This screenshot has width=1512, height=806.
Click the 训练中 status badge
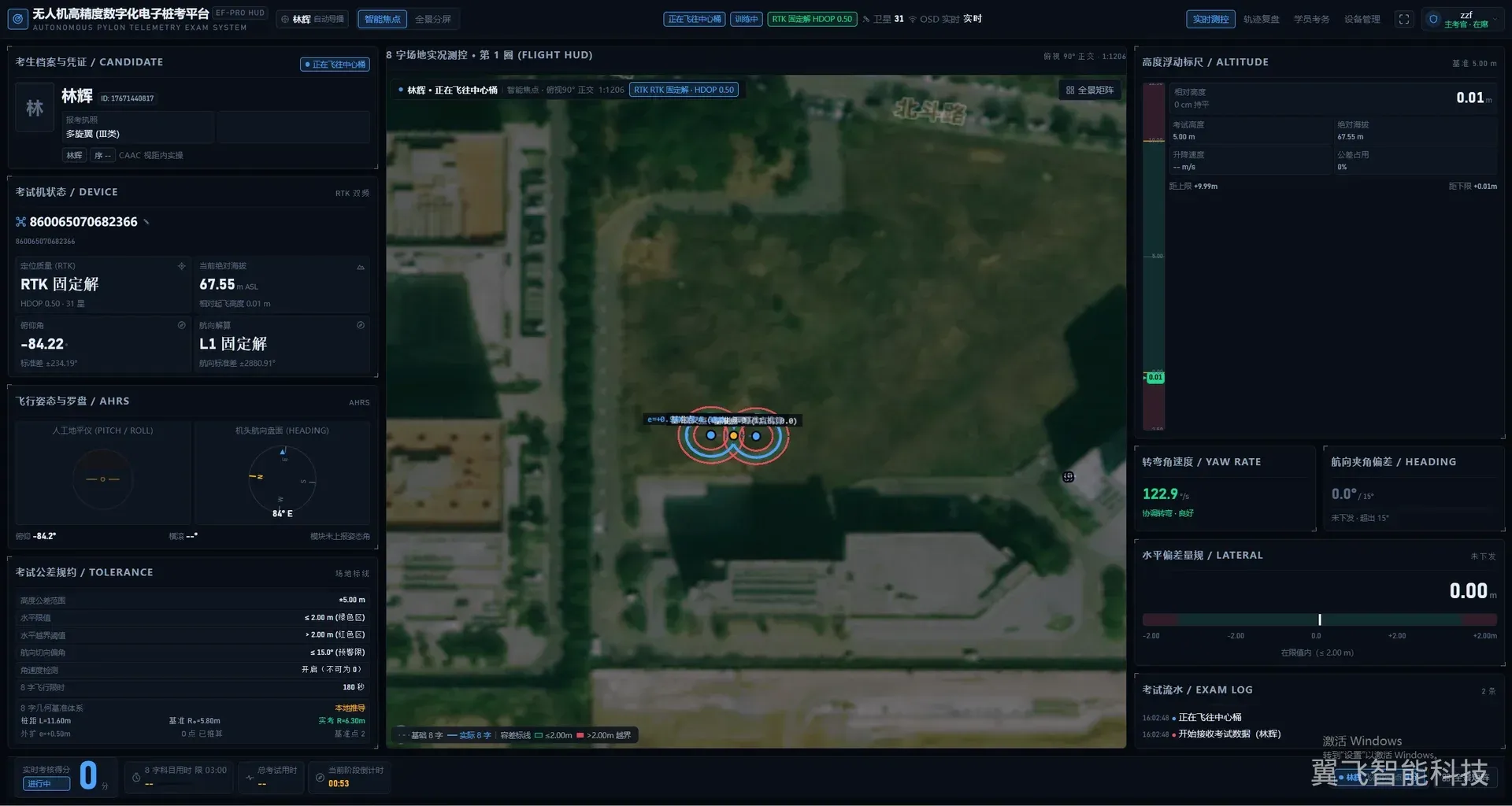tap(746, 19)
